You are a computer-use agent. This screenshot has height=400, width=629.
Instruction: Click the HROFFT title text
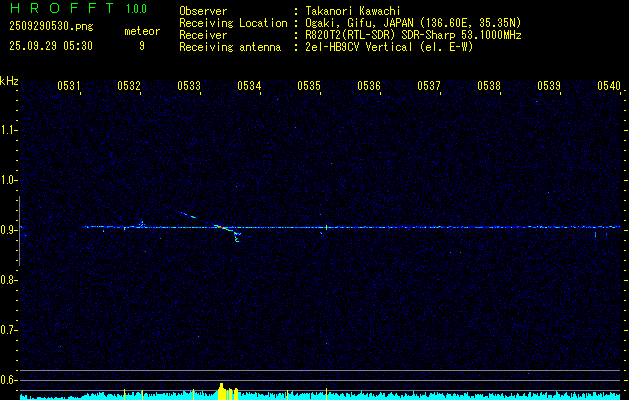click(x=62, y=8)
